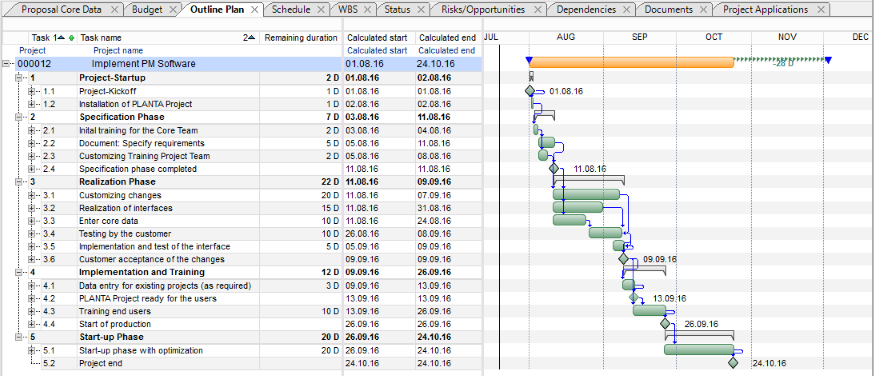Screen dimensions: 874x376
Task: Close the Schedule tab with its X
Action: pyautogui.click(x=321, y=9)
